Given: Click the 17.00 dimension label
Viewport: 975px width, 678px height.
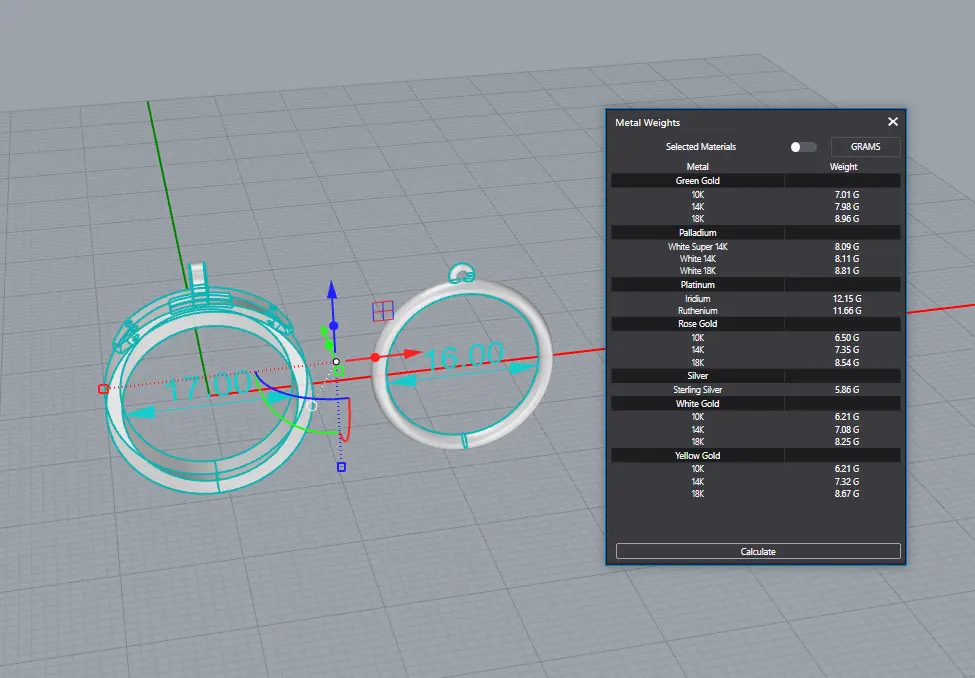Looking at the screenshot, I should pyautogui.click(x=211, y=386).
